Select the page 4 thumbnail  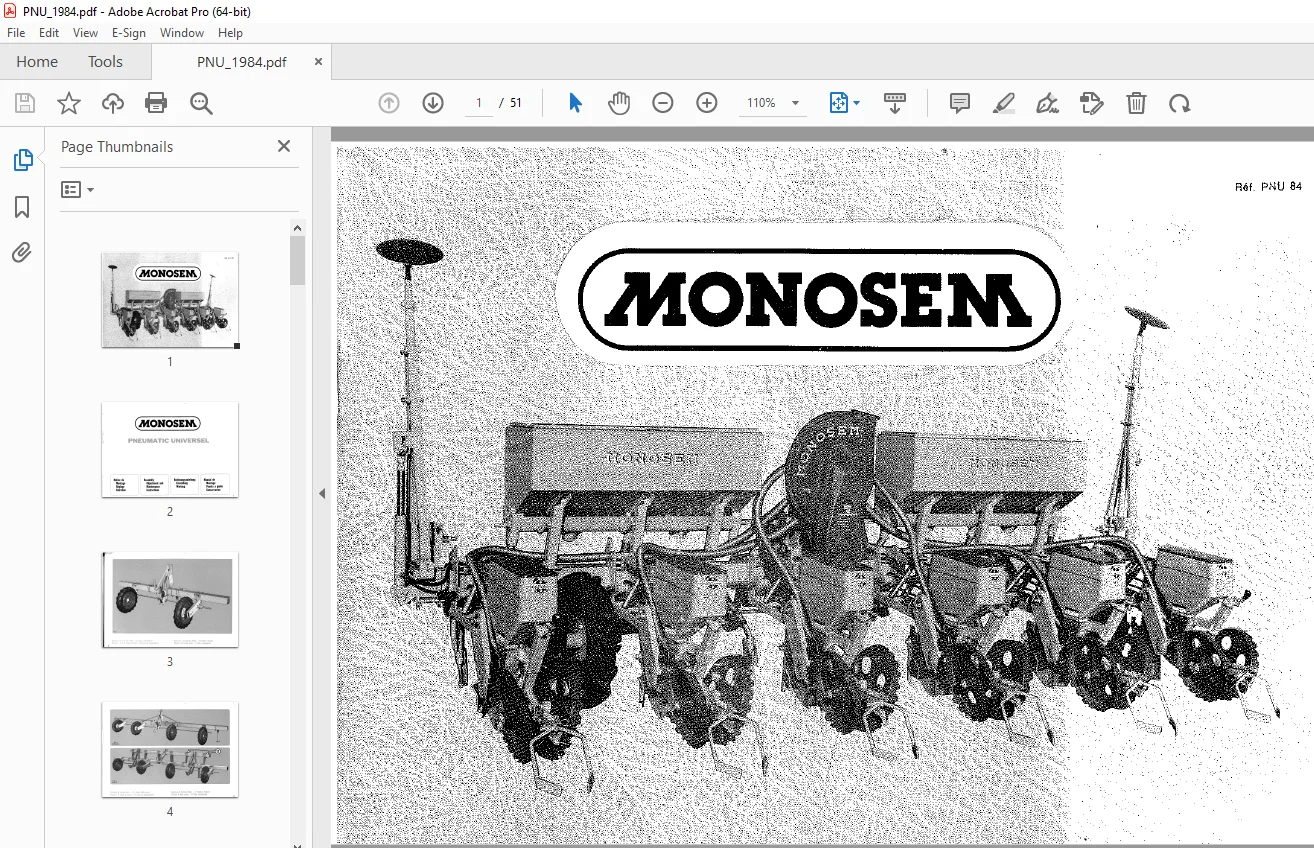[170, 749]
